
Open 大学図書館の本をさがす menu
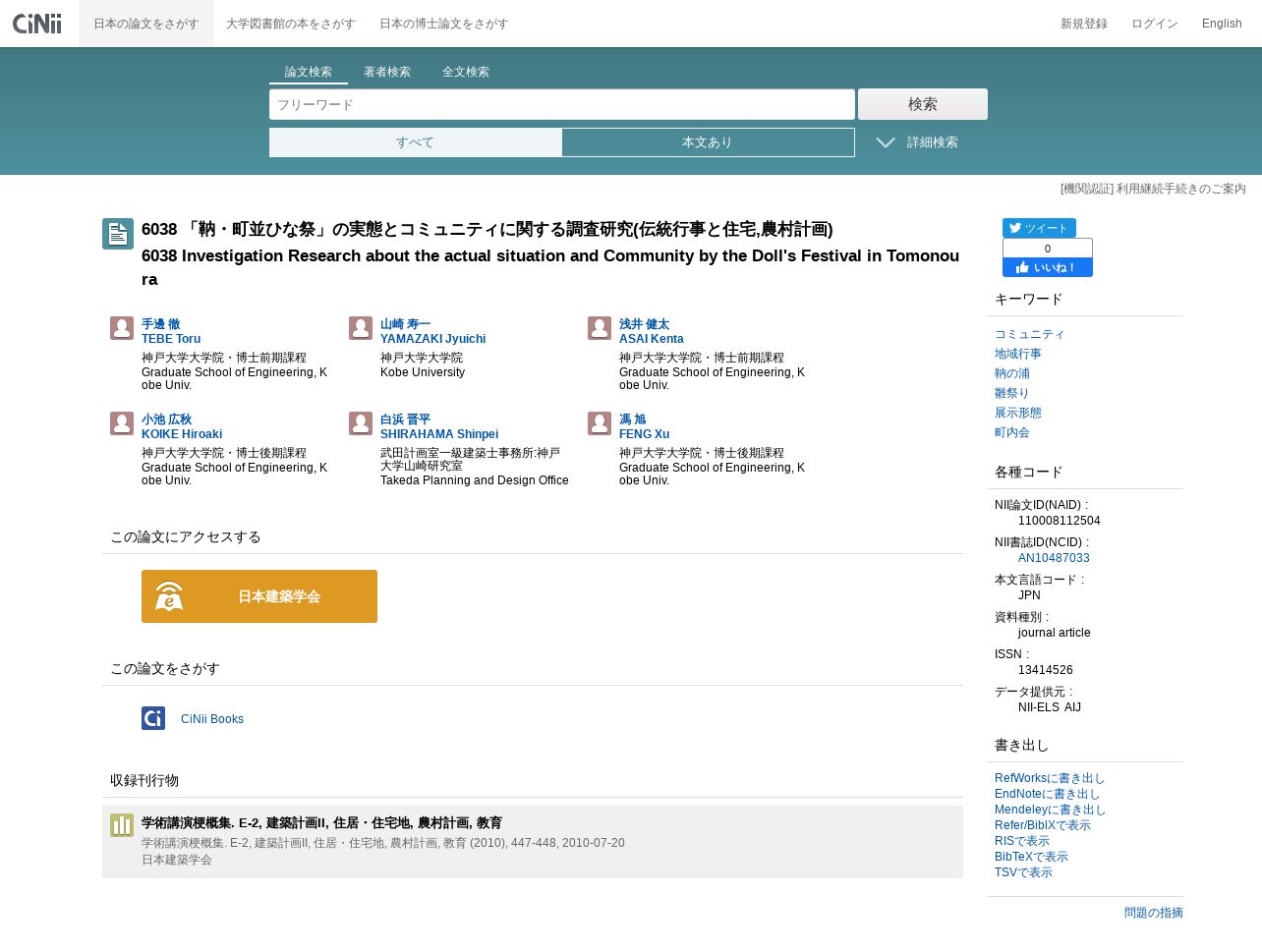pyautogui.click(x=290, y=24)
